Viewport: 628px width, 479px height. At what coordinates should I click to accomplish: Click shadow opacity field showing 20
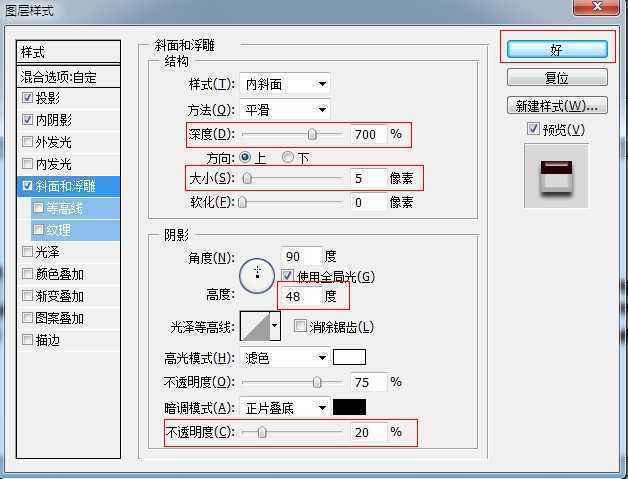coord(368,432)
